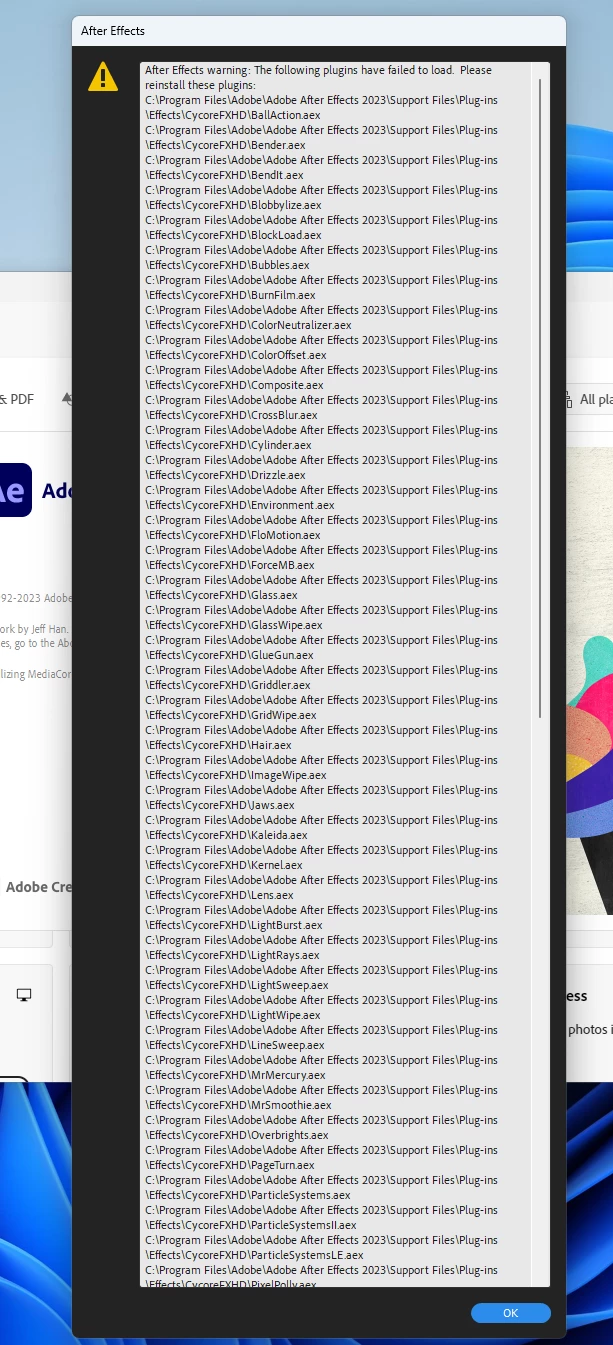The width and height of the screenshot is (613, 1345).
Task: Click the Cylinder.aex plugin line
Action: [228, 445]
